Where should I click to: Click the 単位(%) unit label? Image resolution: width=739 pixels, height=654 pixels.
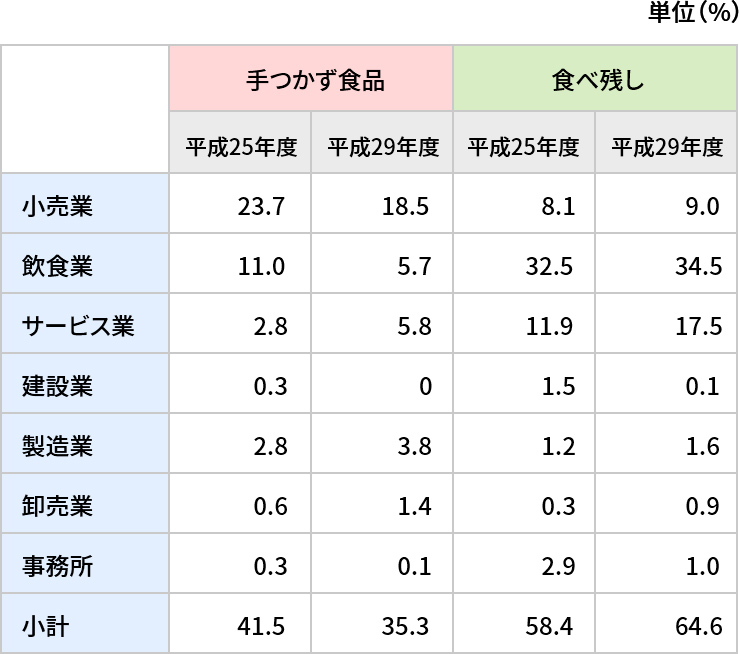pyautogui.click(x=693, y=12)
